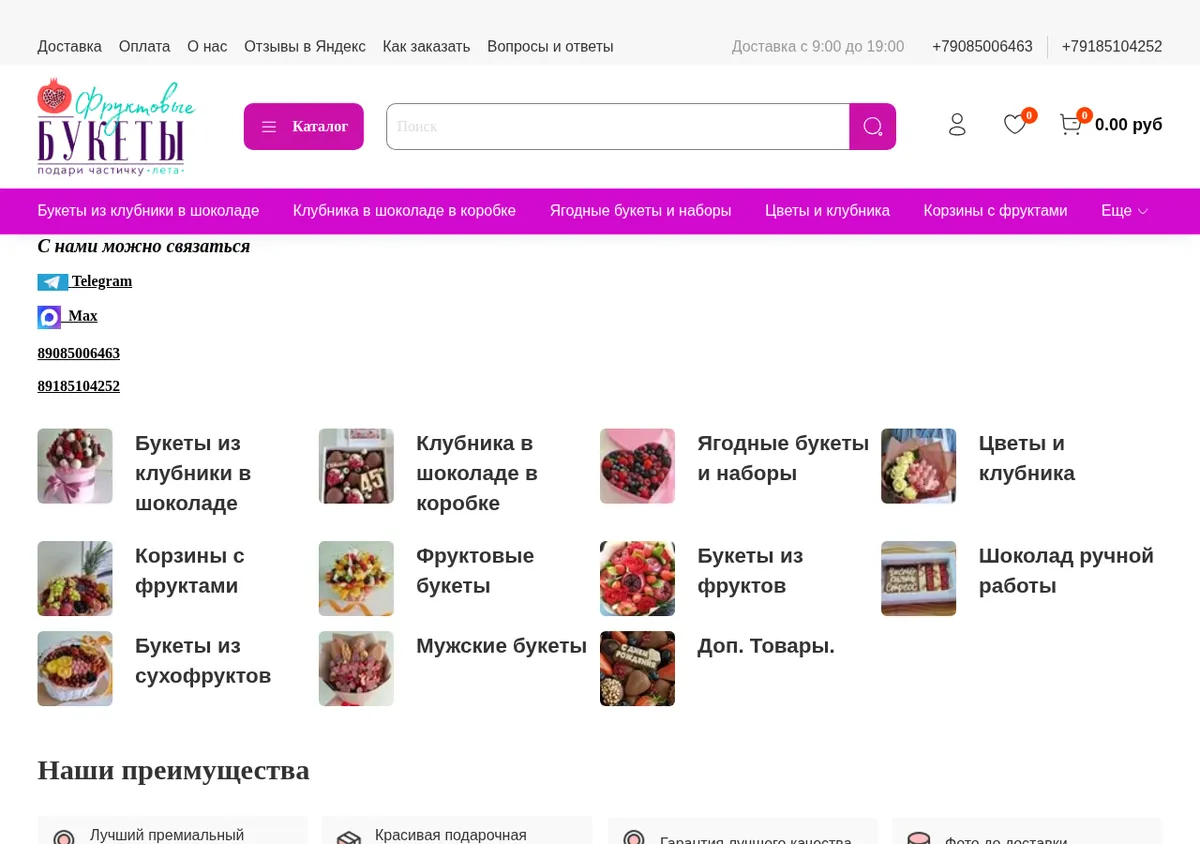Open Букеты из клубники в шоколаде menu item
Screen dimensions: 1200x844
pos(148,211)
